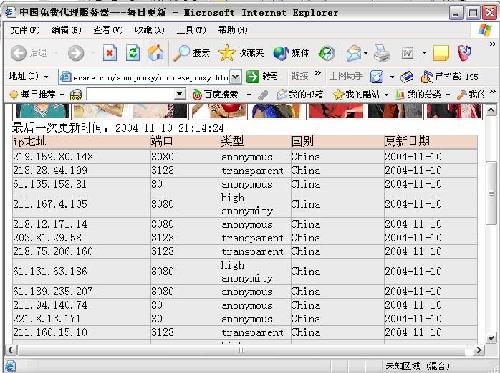Click the eraser icon in the assistant toolbar
This screenshot has width=500, height=373.
click(407, 77)
